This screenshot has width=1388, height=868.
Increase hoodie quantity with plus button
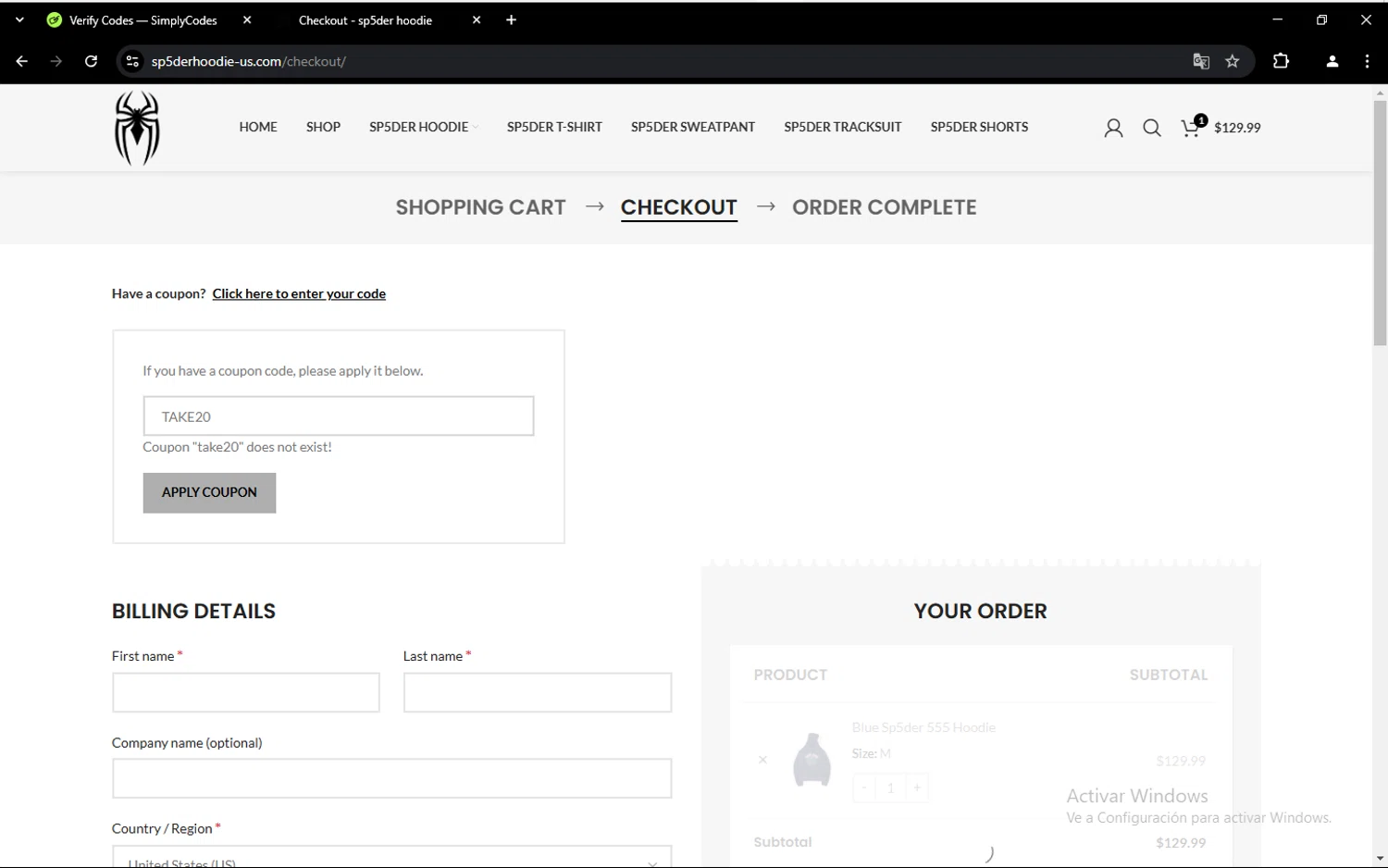point(917,787)
